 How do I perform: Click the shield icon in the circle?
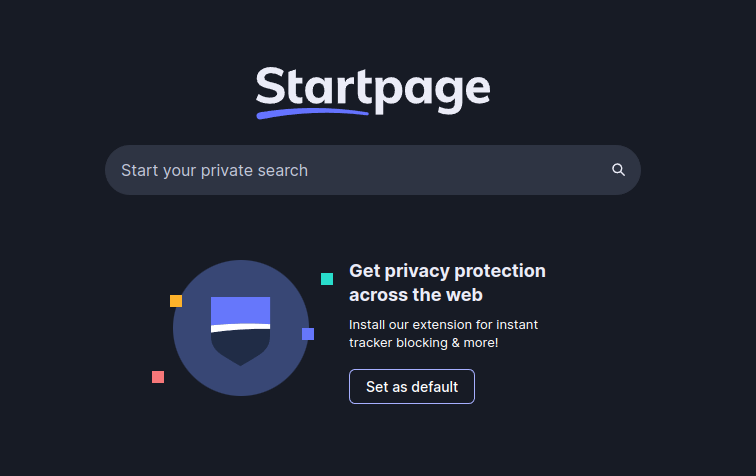[x=241, y=331]
